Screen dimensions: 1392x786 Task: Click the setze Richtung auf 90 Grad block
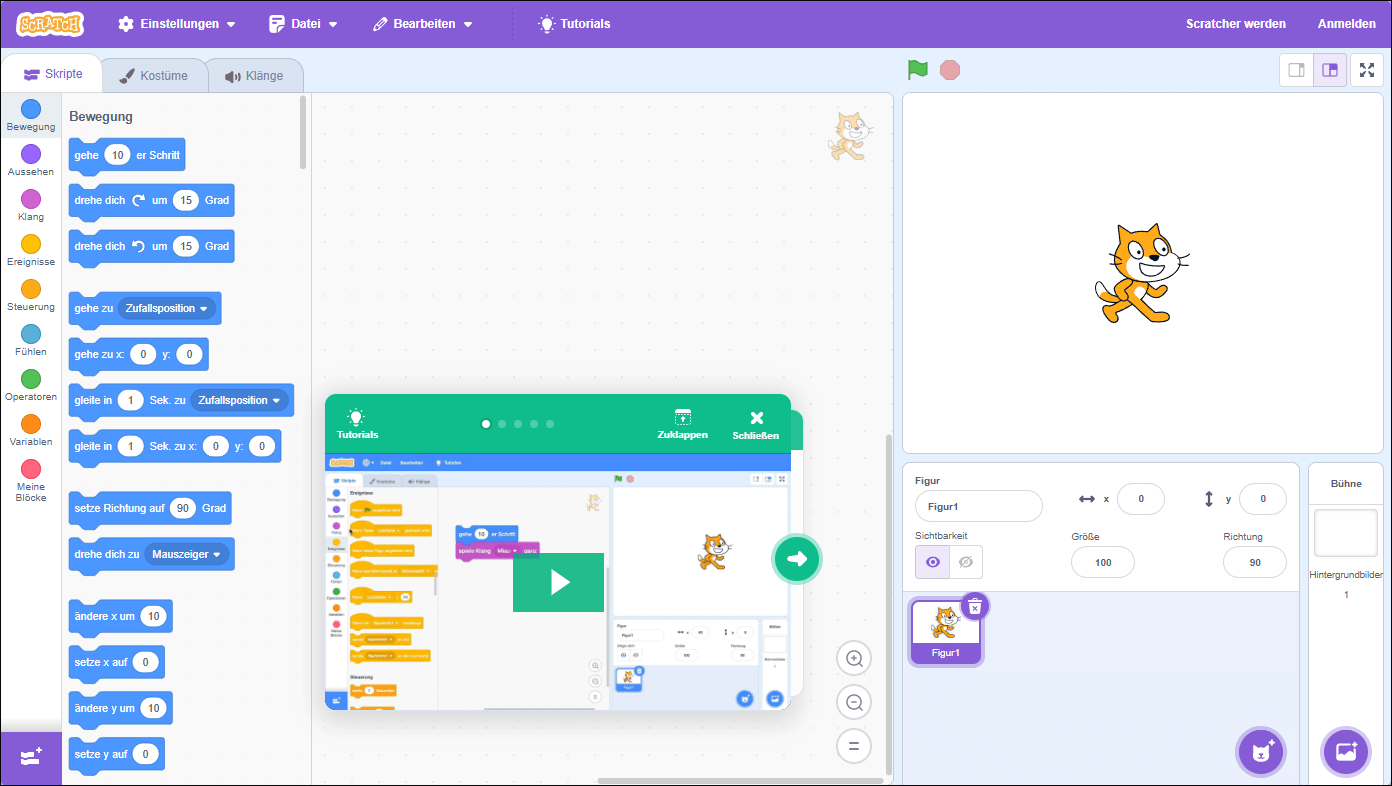(150, 509)
